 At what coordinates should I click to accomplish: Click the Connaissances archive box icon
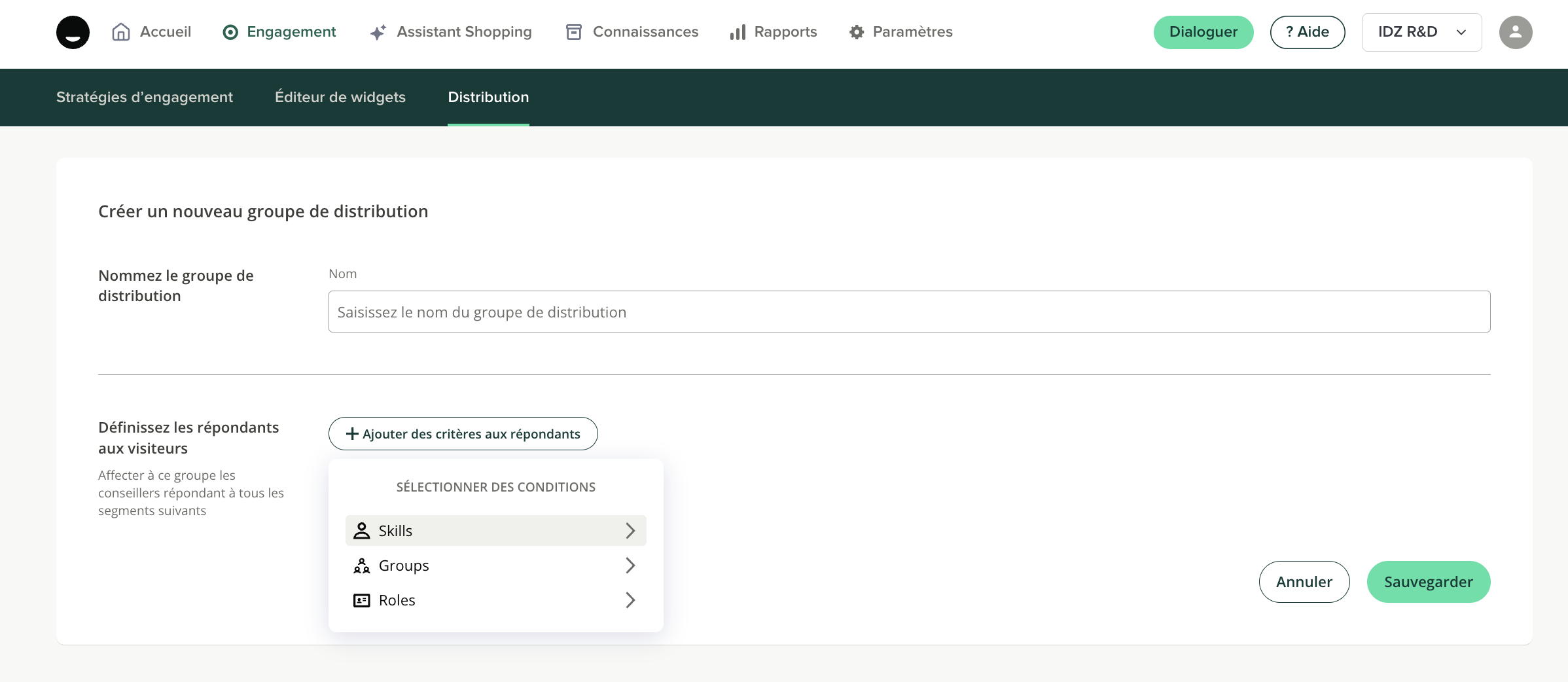point(574,32)
